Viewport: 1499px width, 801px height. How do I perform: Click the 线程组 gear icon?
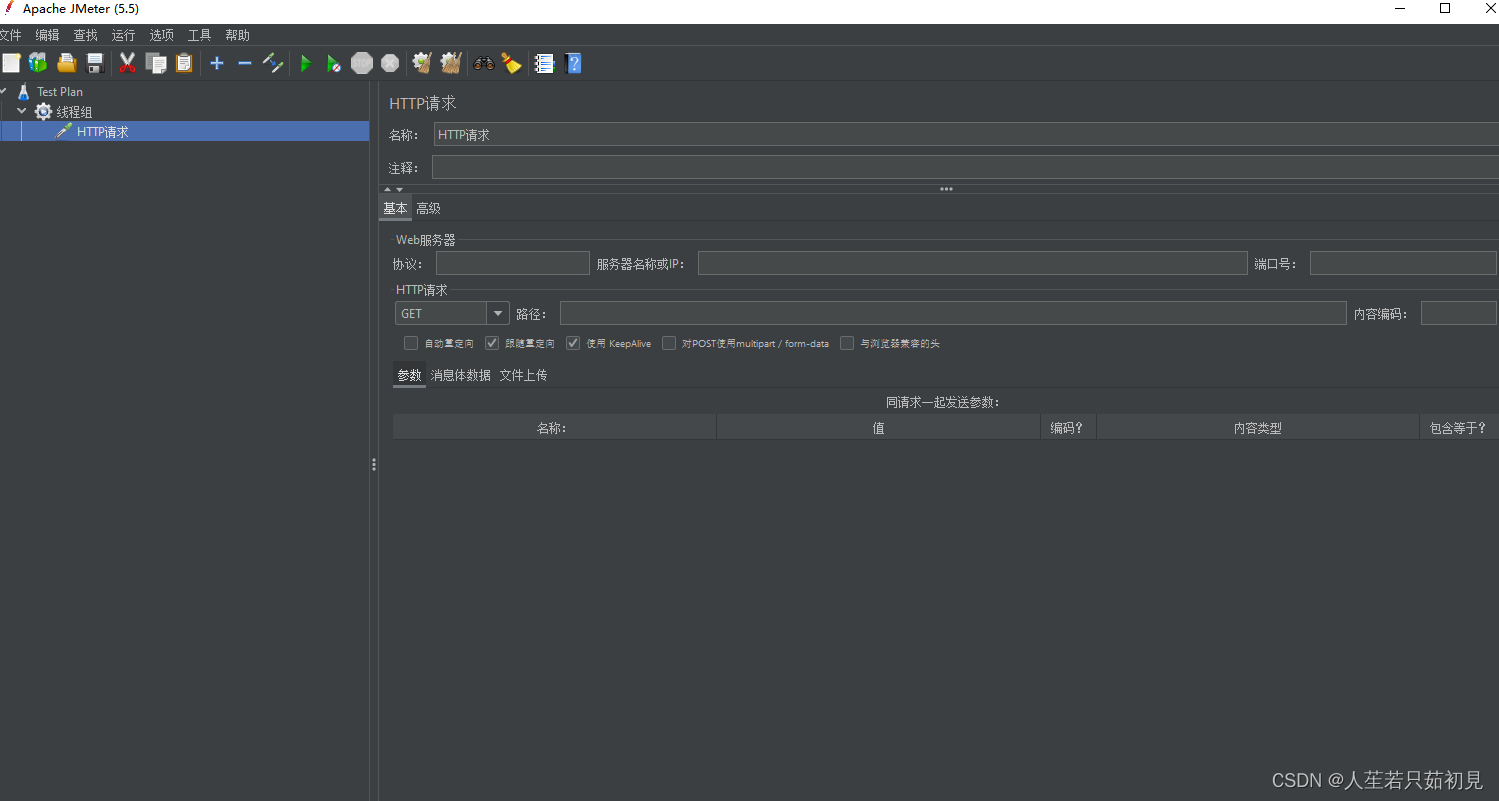click(43, 112)
